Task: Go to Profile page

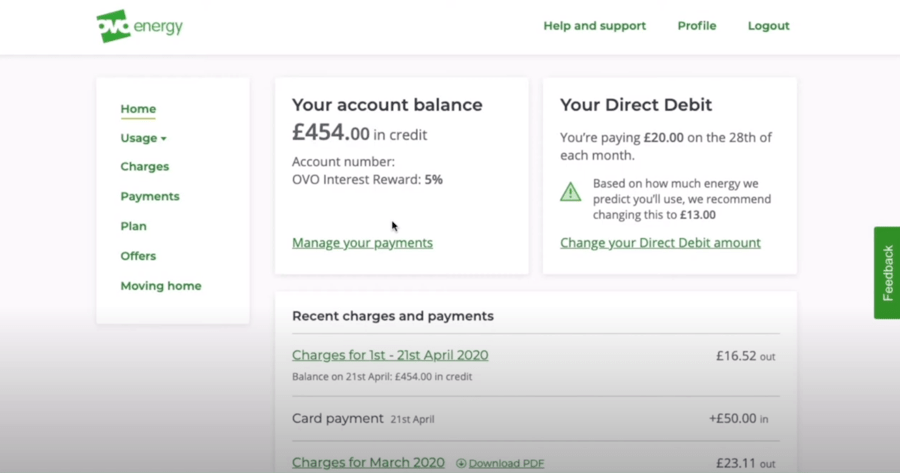Action: [x=697, y=26]
